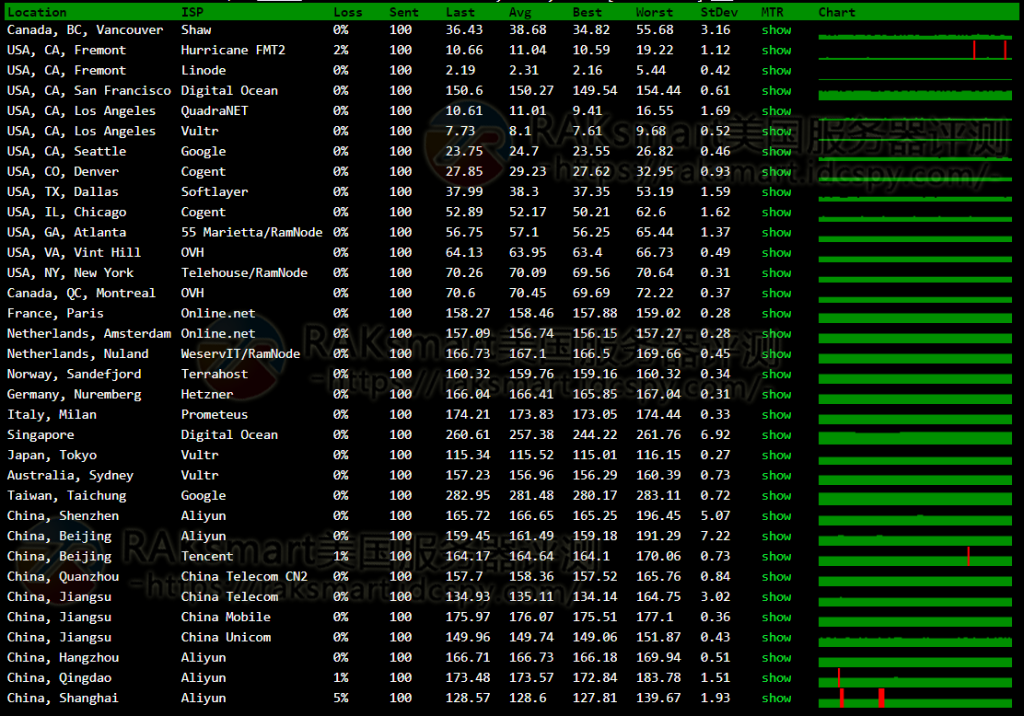Click the Shanghai Aliyun latency chart
1024x716 pixels.
tap(915, 698)
